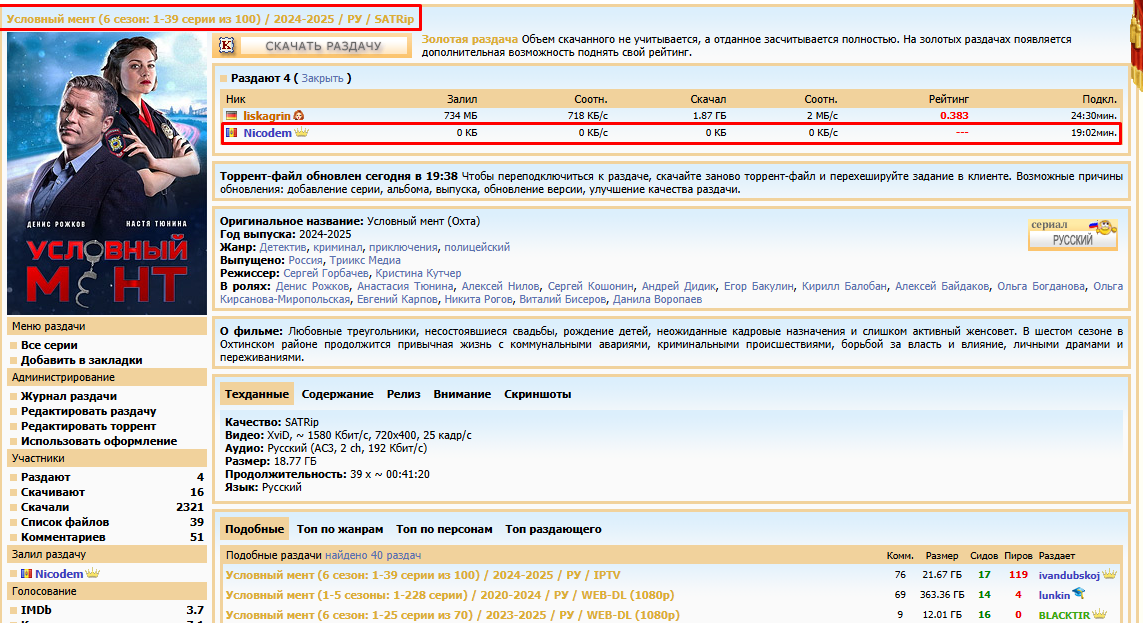This screenshot has height=623, width=1143.
Task: Click the "Условный мент" poster image
Action: pos(106,174)
